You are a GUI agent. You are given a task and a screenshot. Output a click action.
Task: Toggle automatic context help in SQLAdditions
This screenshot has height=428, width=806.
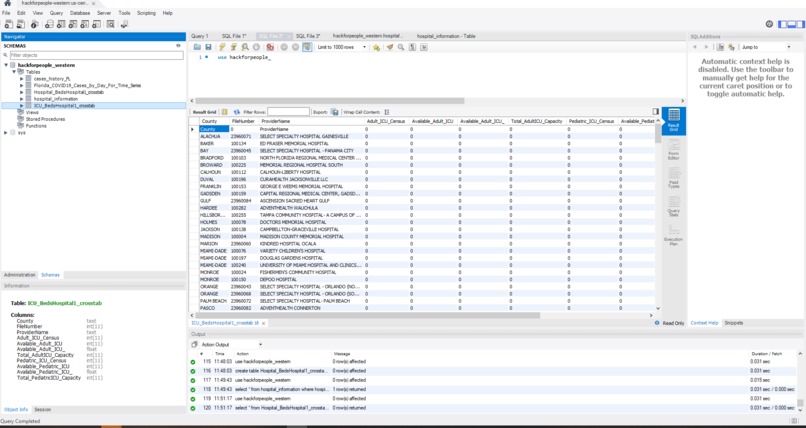(x=731, y=47)
